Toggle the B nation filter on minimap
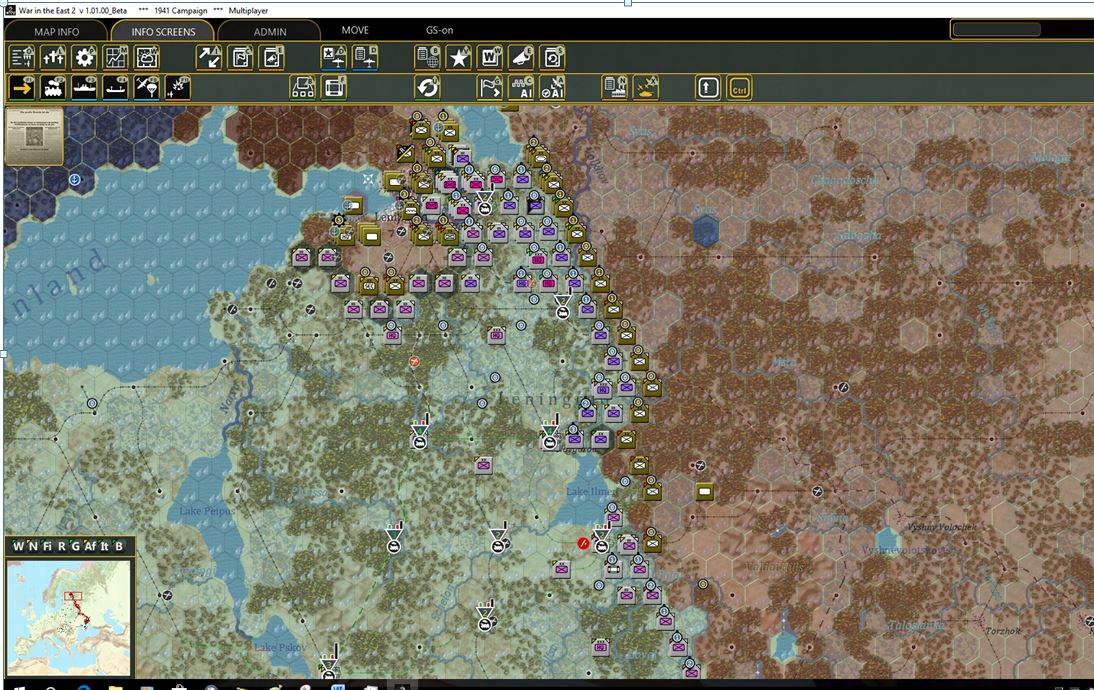Screen dimensions: 1094x690 pyautogui.click(x=119, y=546)
